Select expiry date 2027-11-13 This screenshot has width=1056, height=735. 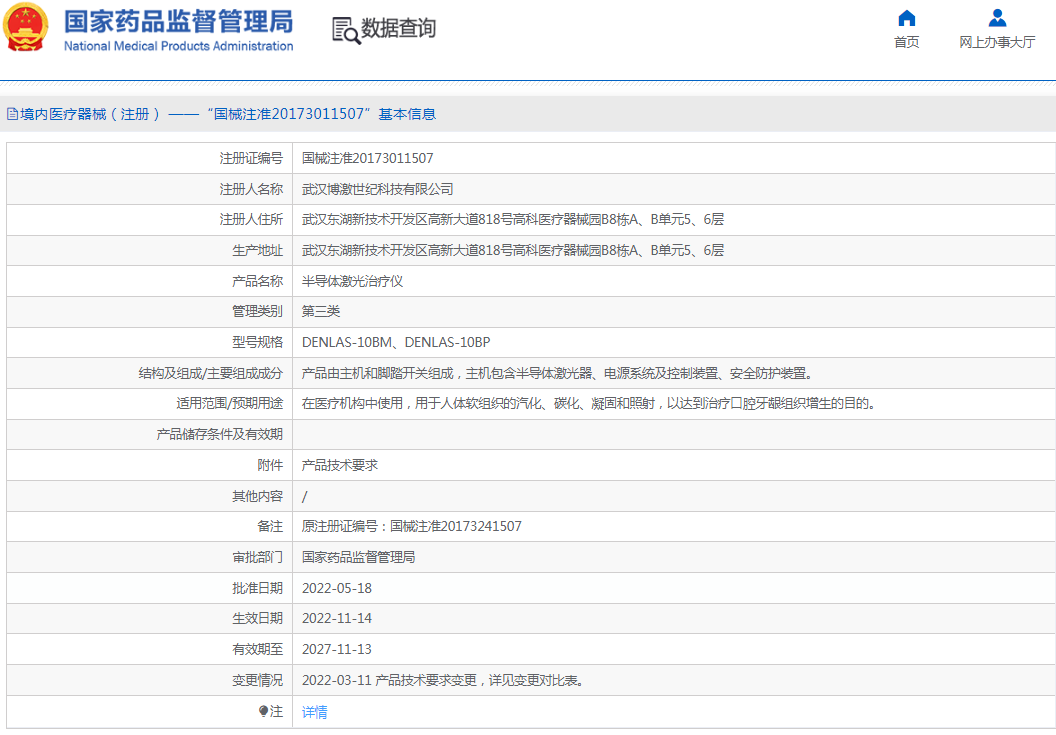click(x=337, y=649)
